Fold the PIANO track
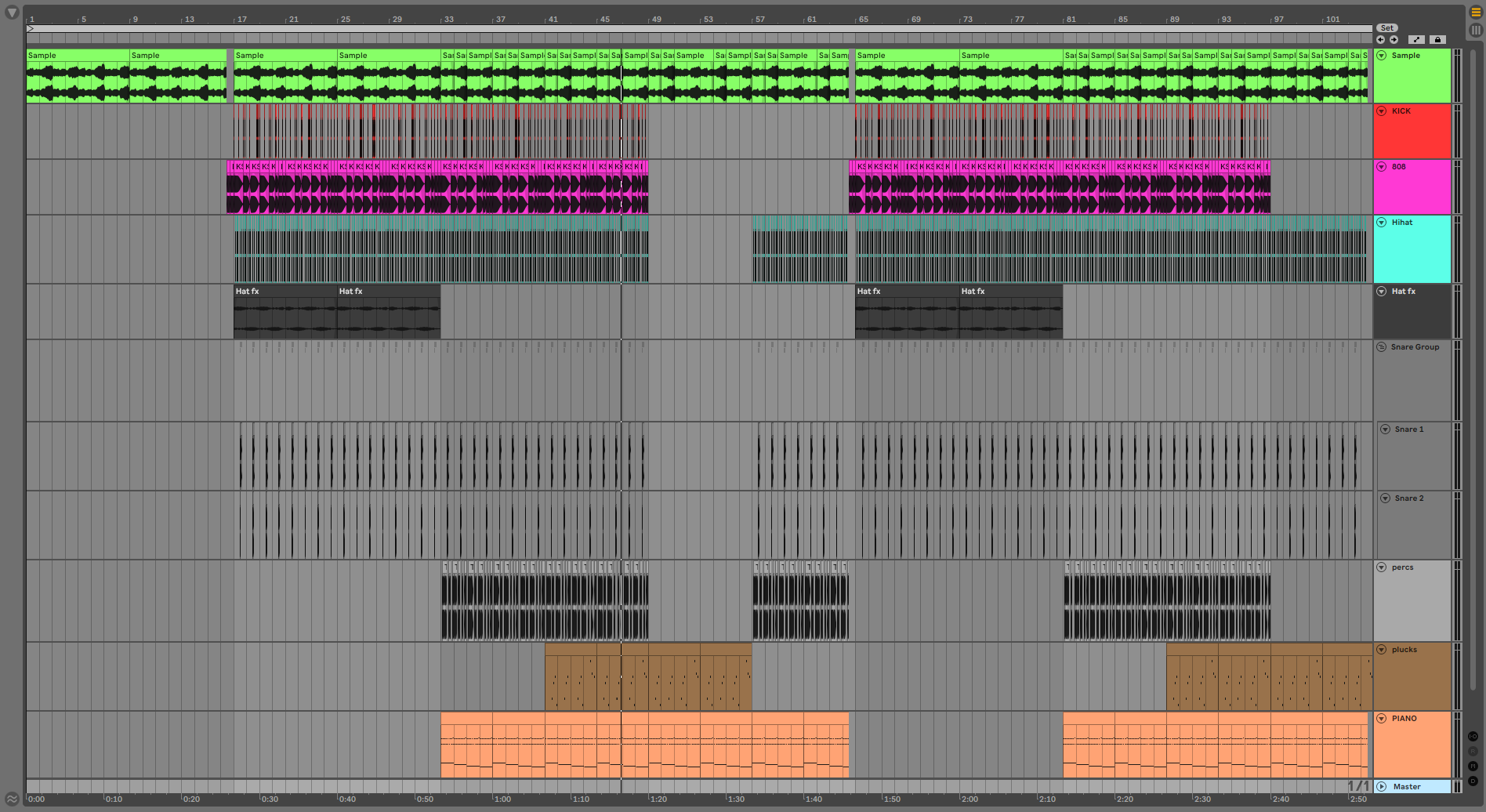Image resolution: width=1486 pixels, height=812 pixels. tap(1382, 719)
